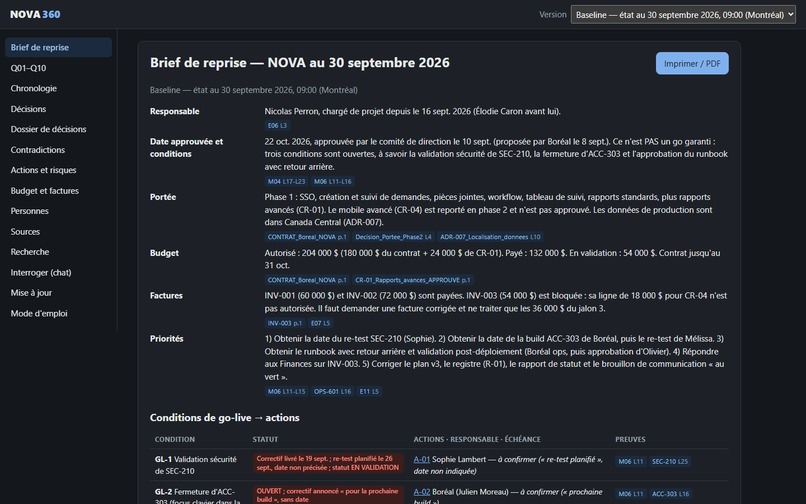
Task: Open source badge M04 L17-L23
Action: click(x=286, y=181)
